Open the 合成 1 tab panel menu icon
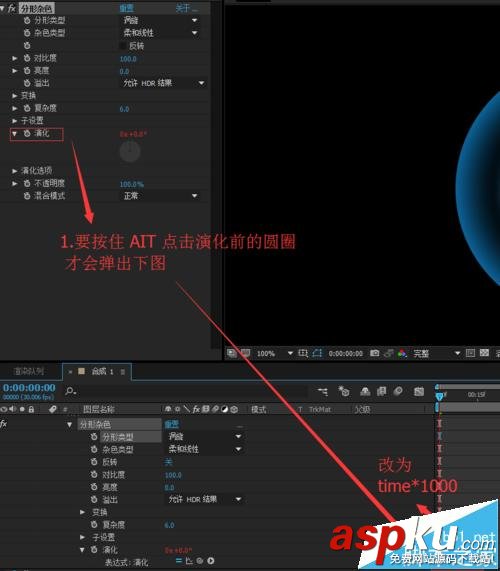Screen dimensions: 500x571 123,372
